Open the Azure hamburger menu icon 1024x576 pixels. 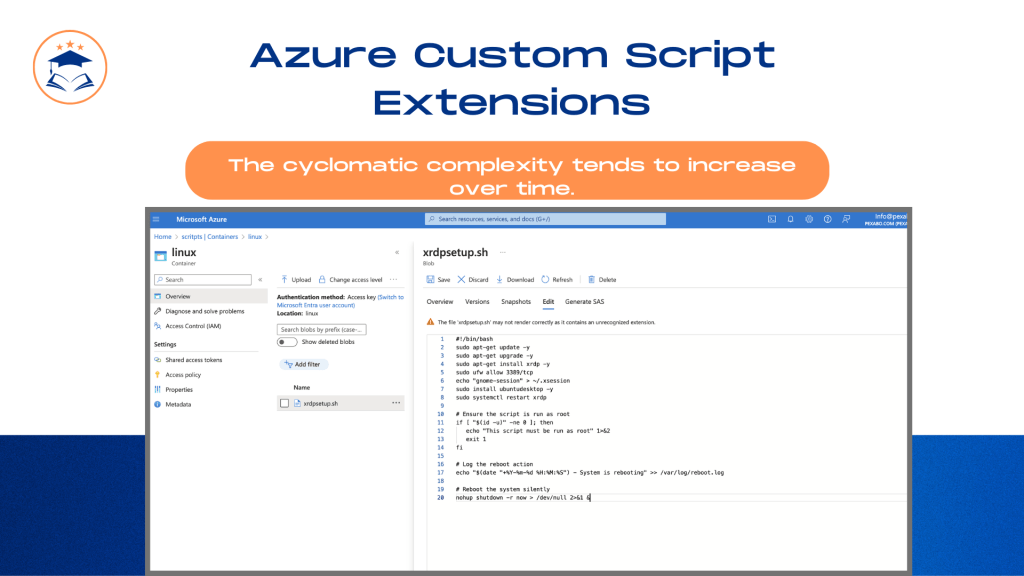(156, 219)
